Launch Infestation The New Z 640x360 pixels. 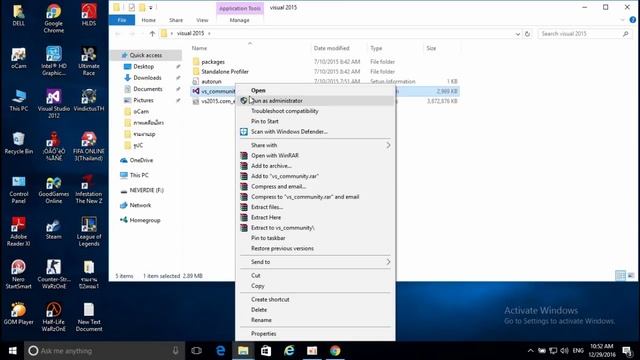point(89,189)
